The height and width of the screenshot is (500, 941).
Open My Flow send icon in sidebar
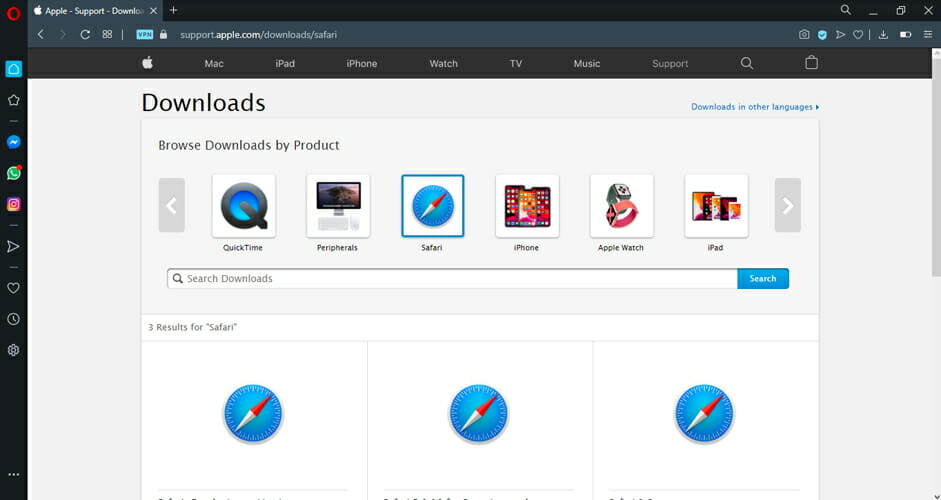pyautogui.click(x=13, y=247)
